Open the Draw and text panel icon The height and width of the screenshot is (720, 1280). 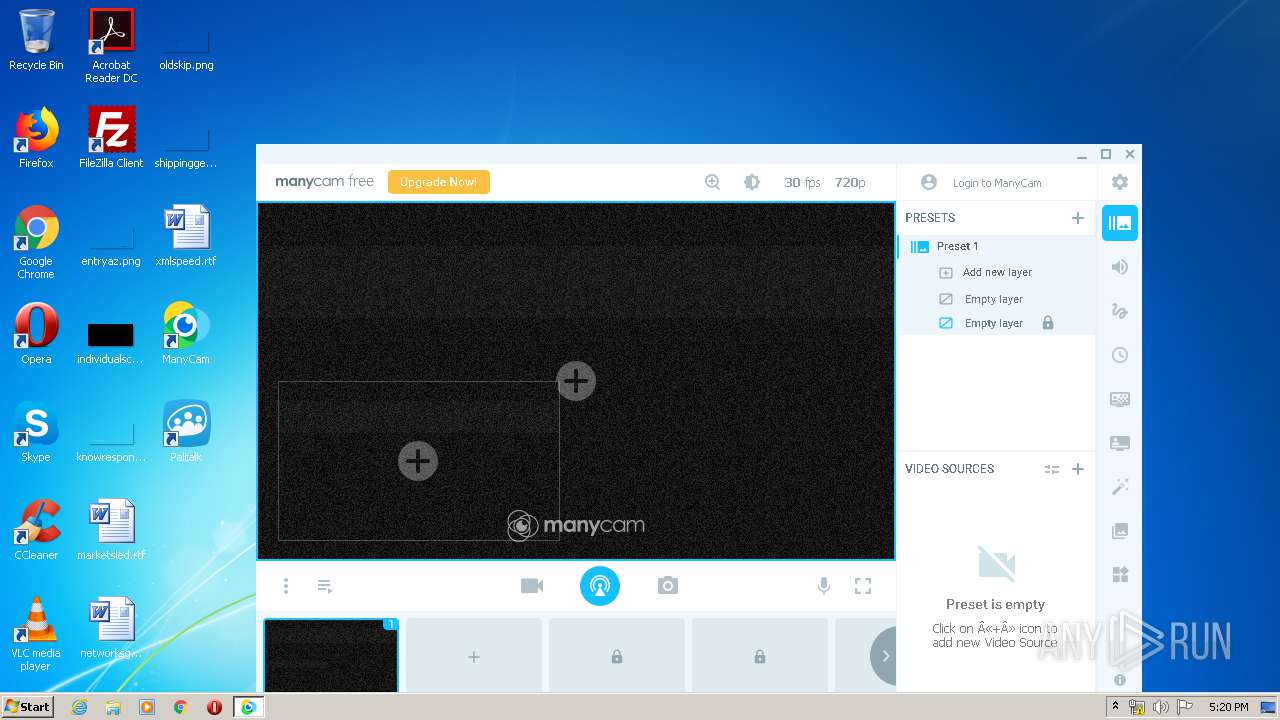pyautogui.click(x=1120, y=311)
